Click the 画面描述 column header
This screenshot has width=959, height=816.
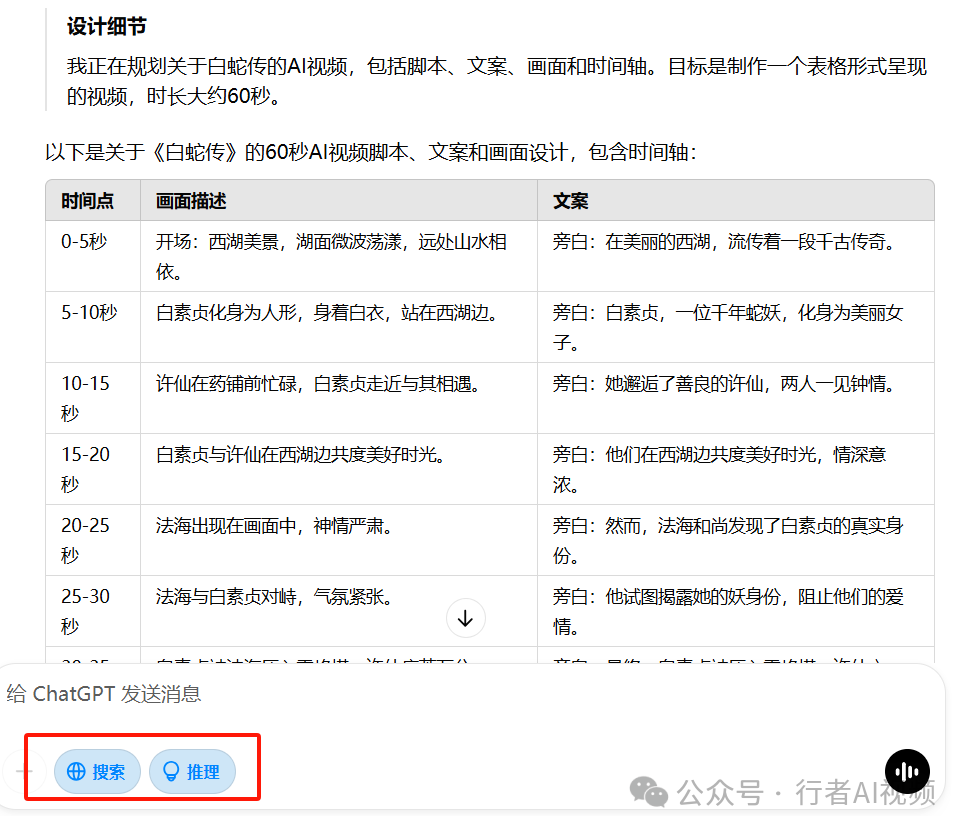pyautogui.click(x=191, y=201)
